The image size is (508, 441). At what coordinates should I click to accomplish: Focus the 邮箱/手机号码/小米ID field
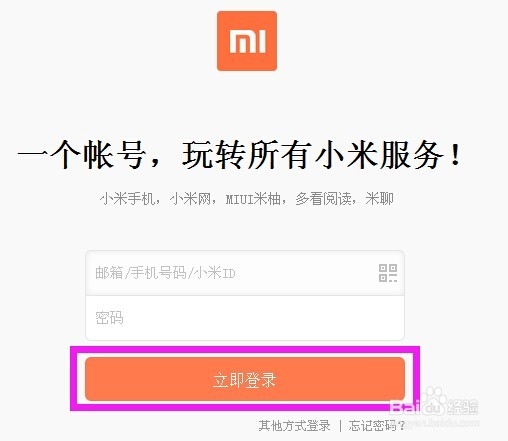tap(245, 273)
